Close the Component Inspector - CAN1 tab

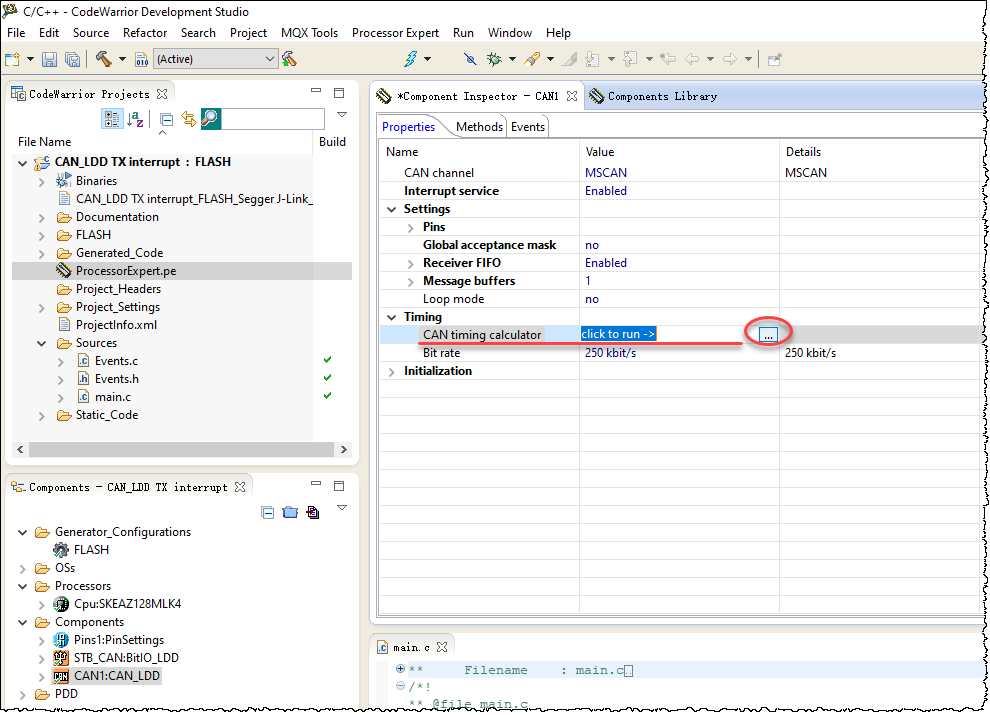(572, 96)
